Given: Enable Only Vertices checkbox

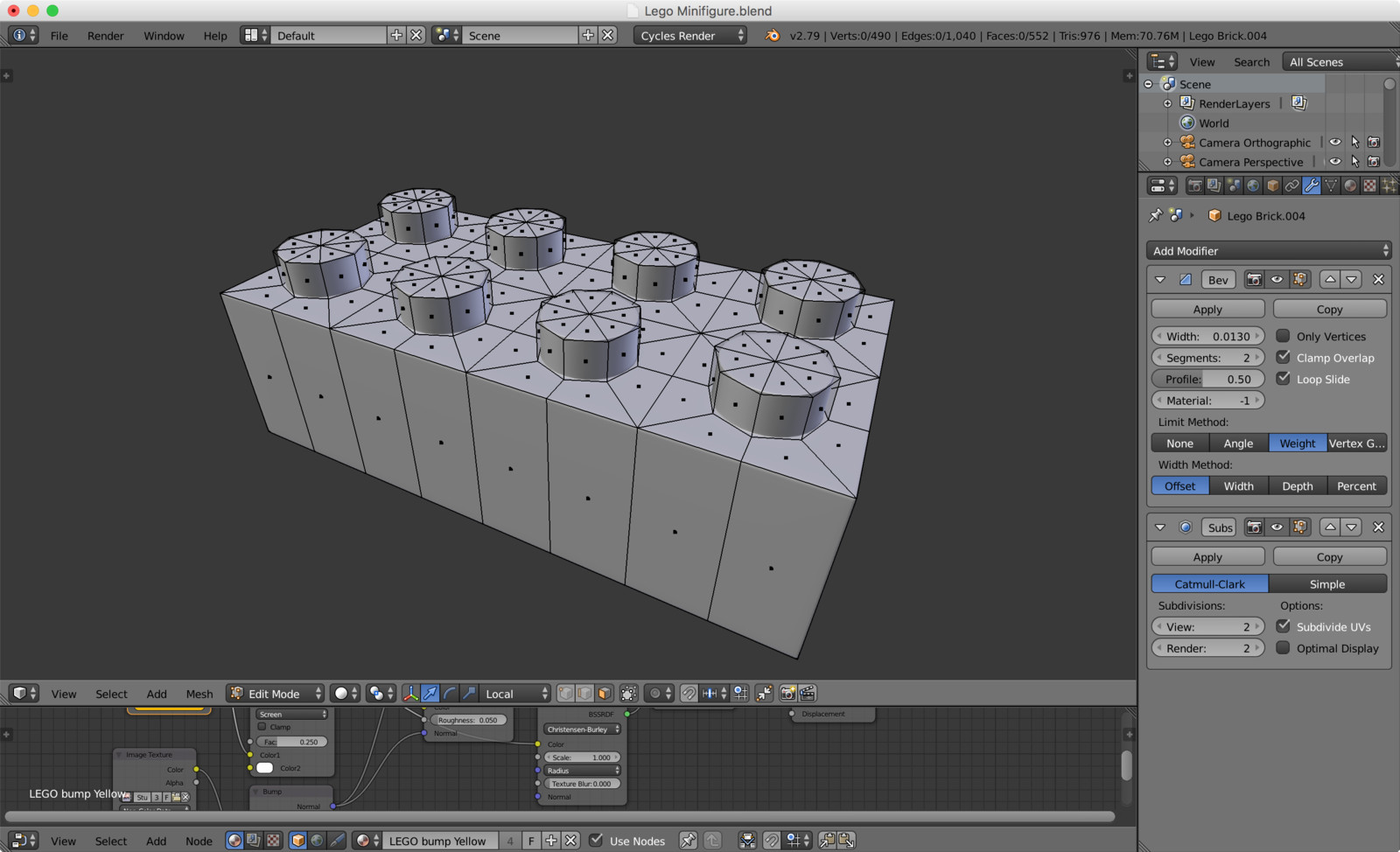Looking at the screenshot, I should (x=1283, y=336).
